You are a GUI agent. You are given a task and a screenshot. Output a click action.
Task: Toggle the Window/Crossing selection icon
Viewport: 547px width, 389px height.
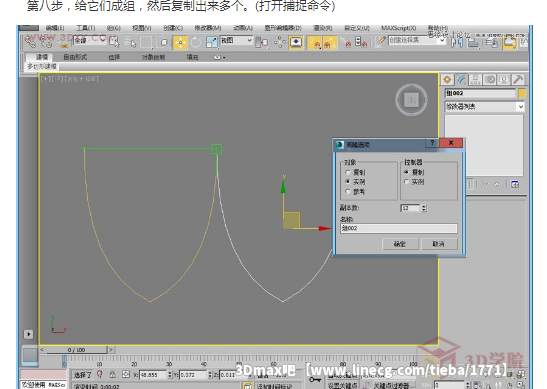point(163,43)
